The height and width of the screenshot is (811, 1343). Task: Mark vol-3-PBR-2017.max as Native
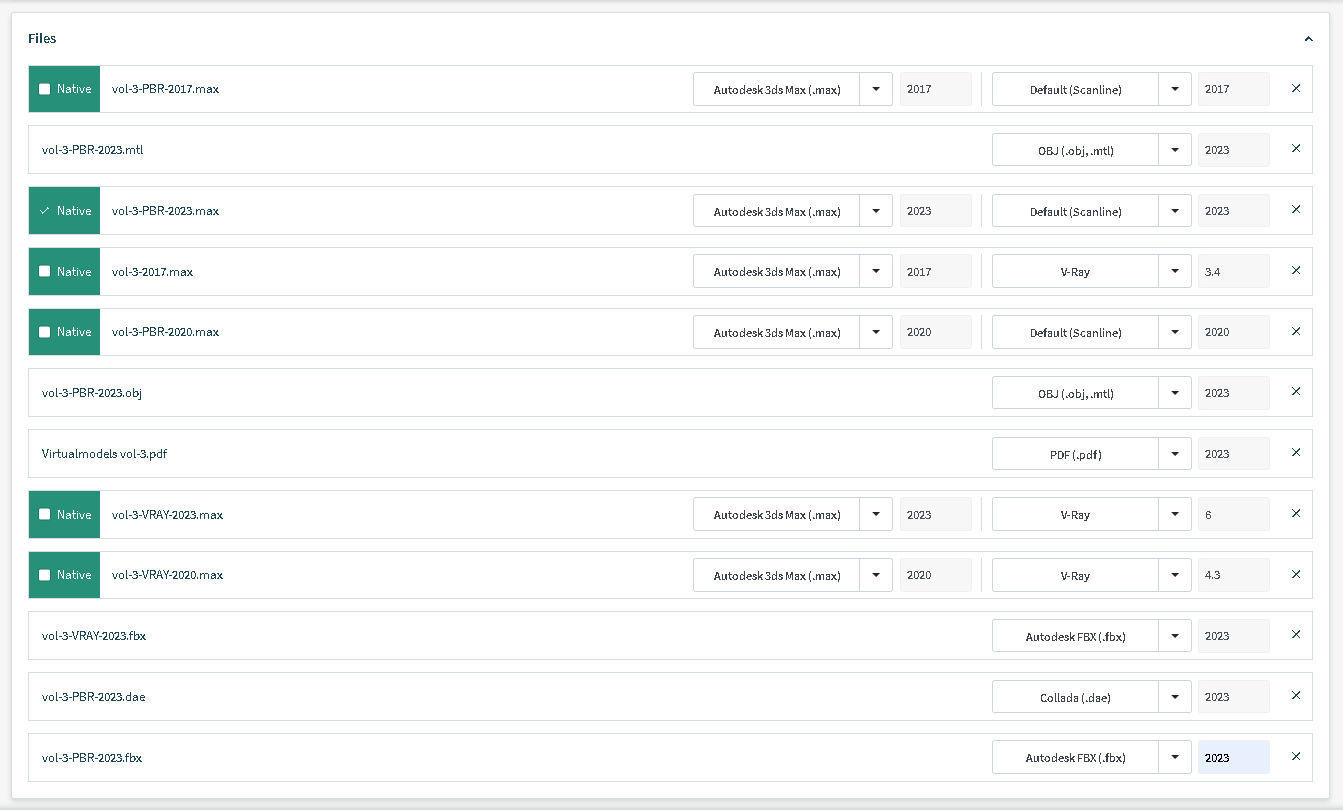(x=44, y=89)
